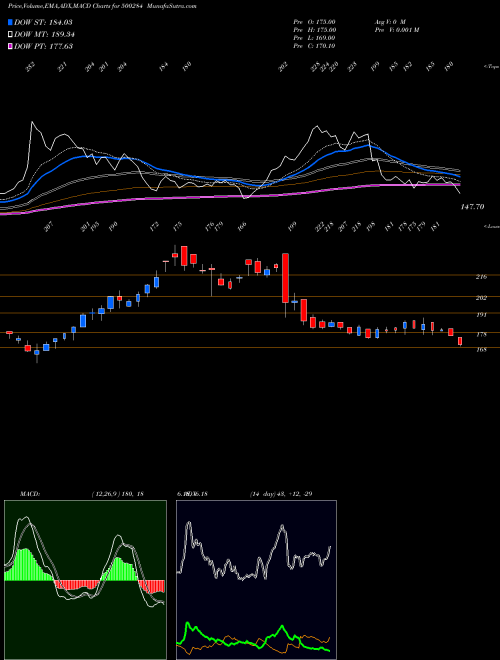Screen dimensions: 500x660
Task: Click the 'Pre H: 175.60' high value
Action: pos(314,29)
